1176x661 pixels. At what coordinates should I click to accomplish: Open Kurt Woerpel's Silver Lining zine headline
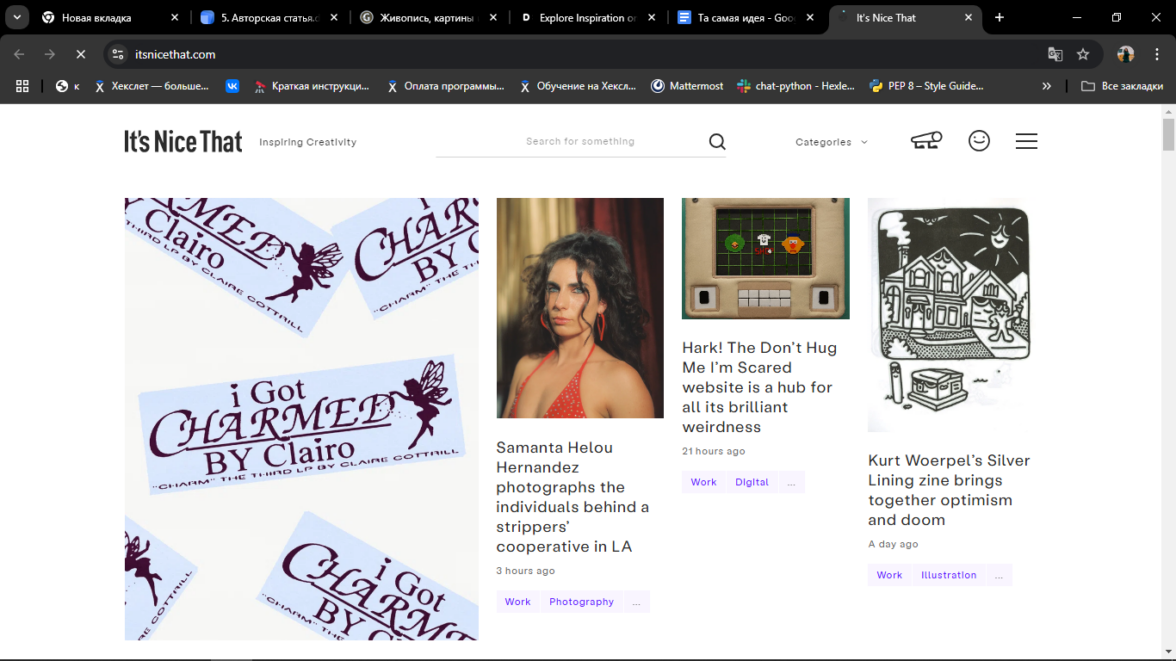(x=949, y=490)
